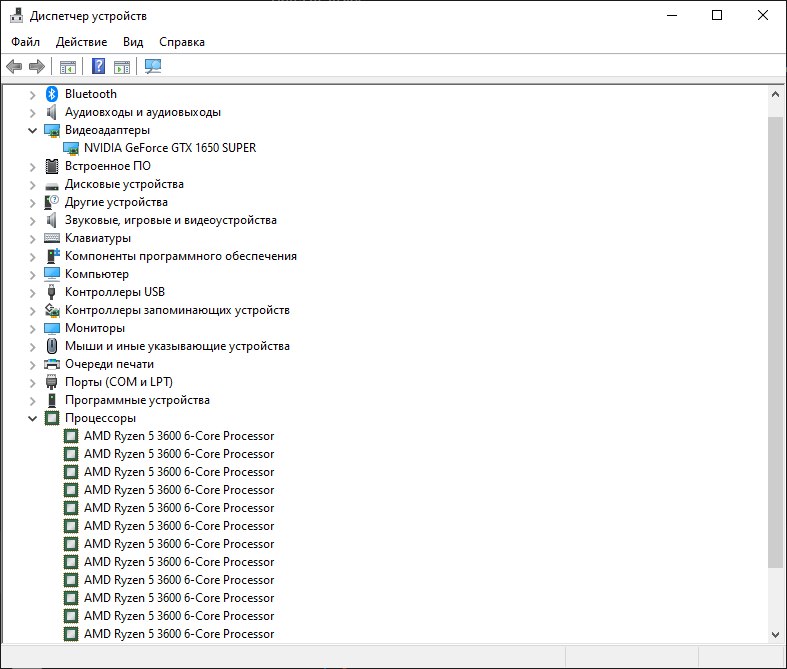Expand the Компьютер node
This screenshot has height=669, width=787.
(x=33, y=275)
